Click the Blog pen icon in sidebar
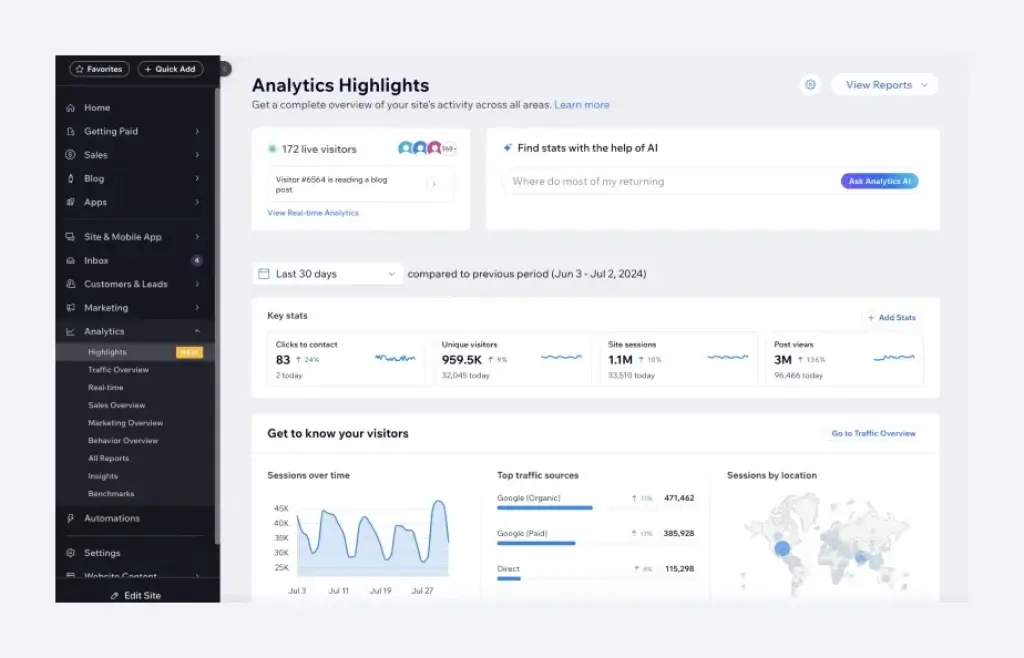Image resolution: width=1024 pixels, height=658 pixels. click(x=71, y=178)
